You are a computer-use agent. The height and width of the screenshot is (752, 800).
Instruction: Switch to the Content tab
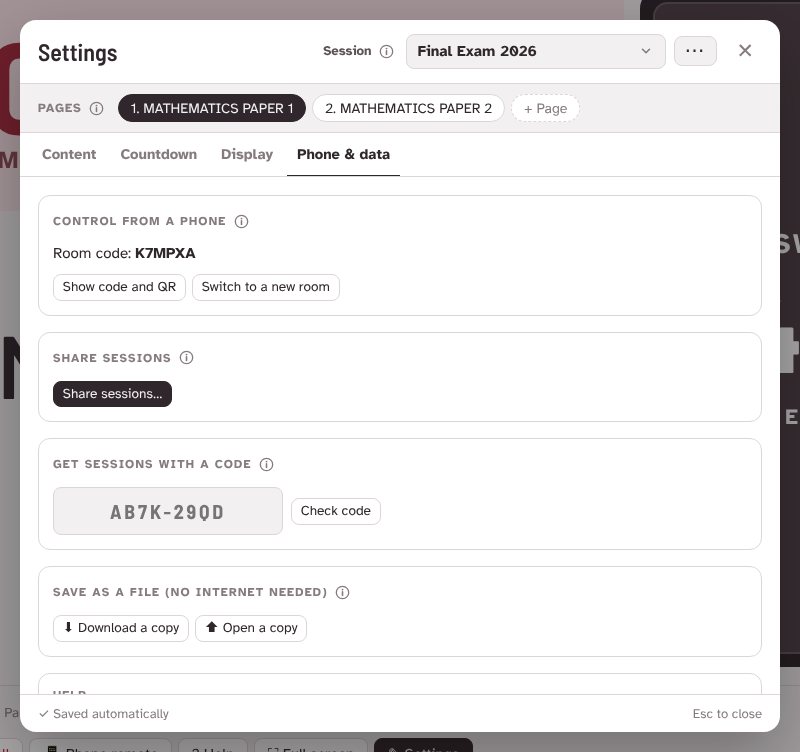[x=69, y=155]
